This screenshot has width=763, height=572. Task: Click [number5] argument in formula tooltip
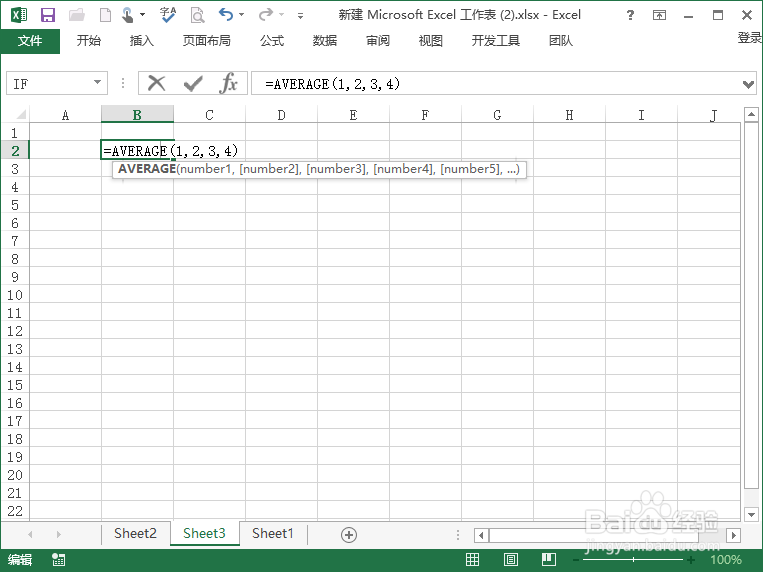(471, 169)
